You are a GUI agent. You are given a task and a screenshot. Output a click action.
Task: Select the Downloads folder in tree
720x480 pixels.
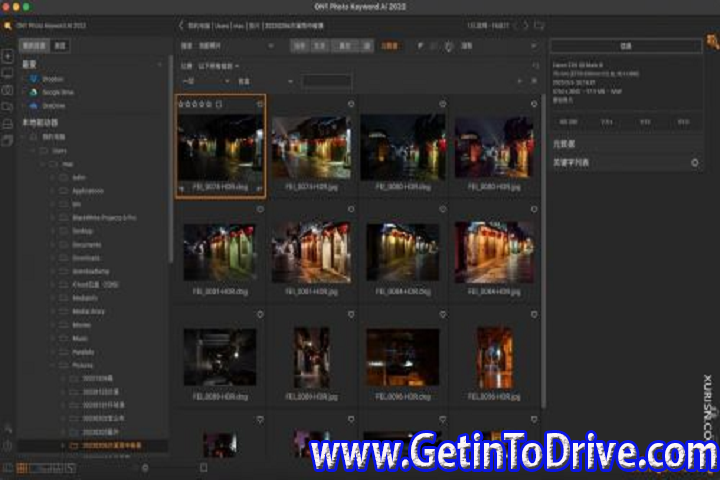click(85, 258)
